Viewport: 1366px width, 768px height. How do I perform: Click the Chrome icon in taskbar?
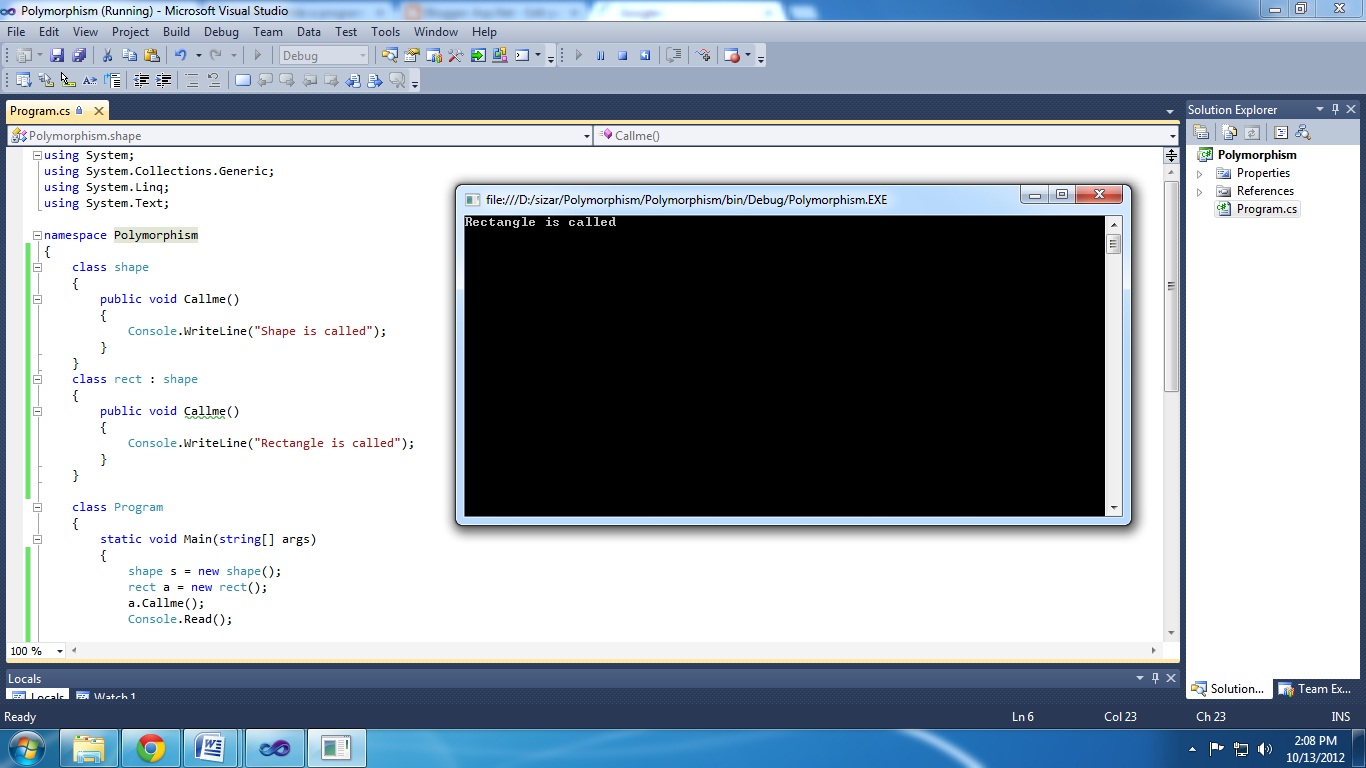point(151,748)
